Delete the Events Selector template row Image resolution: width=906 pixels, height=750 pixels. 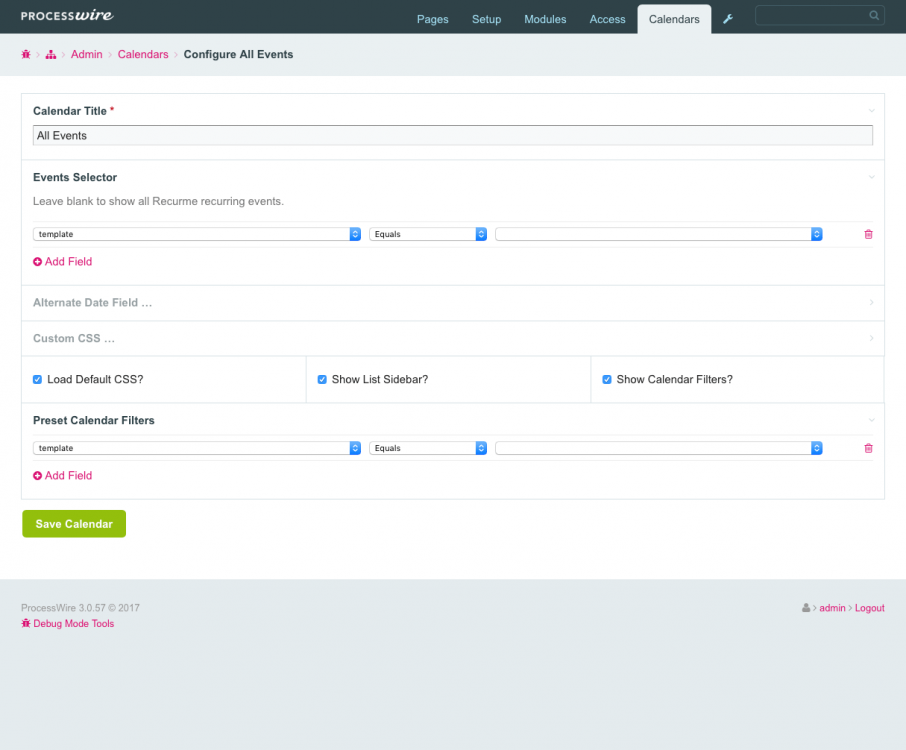(868, 234)
